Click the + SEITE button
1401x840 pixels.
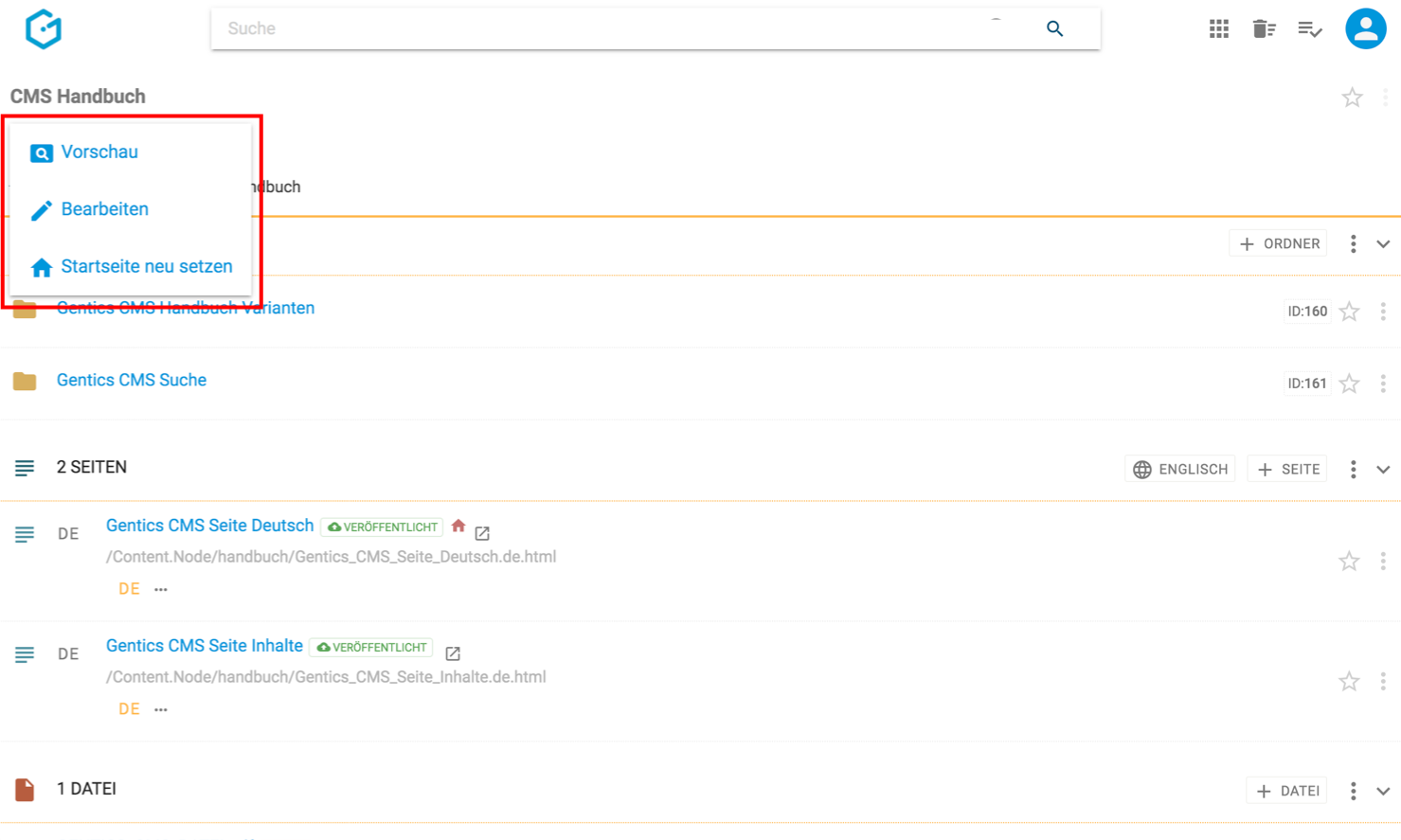click(1287, 469)
